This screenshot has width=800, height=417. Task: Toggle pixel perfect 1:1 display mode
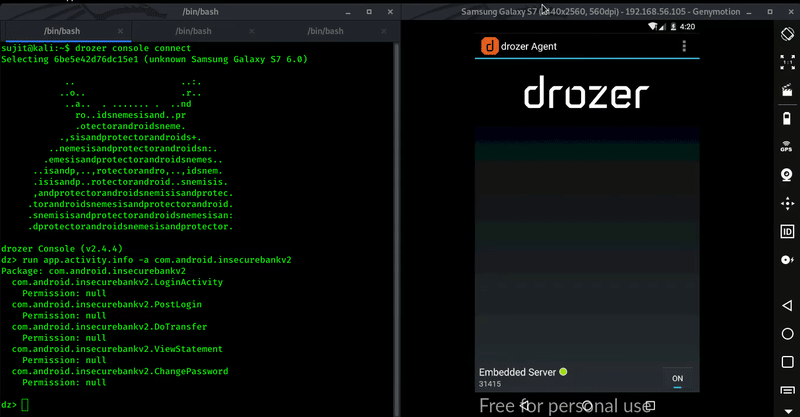click(x=786, y=62)
